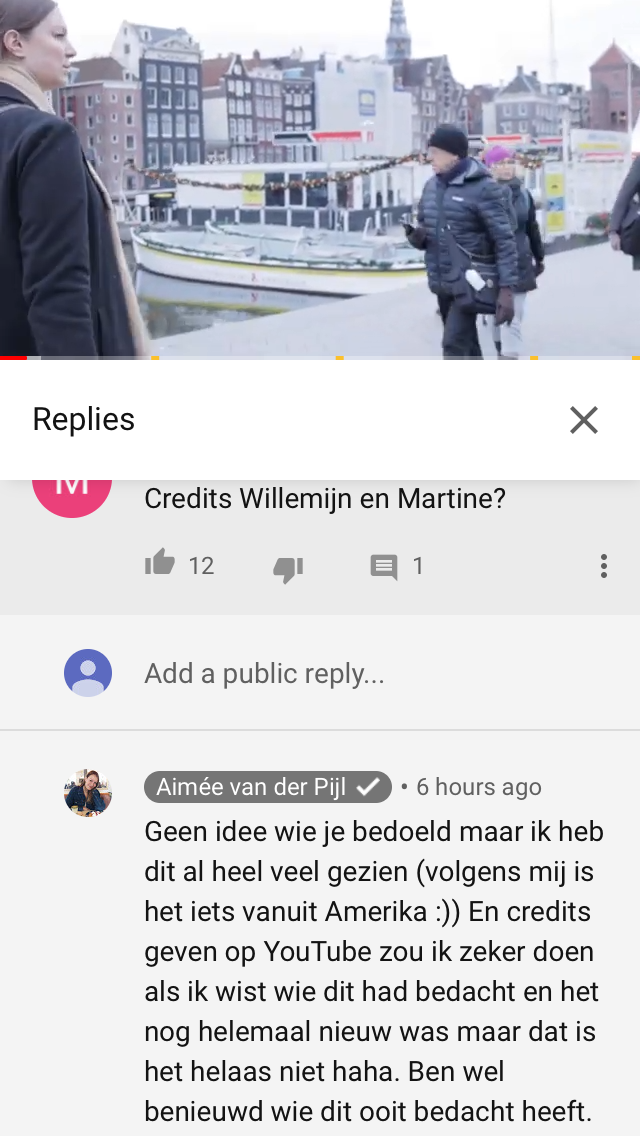Tap the video player to show controls
640x1136 pixels.
(x=320, y=178)
